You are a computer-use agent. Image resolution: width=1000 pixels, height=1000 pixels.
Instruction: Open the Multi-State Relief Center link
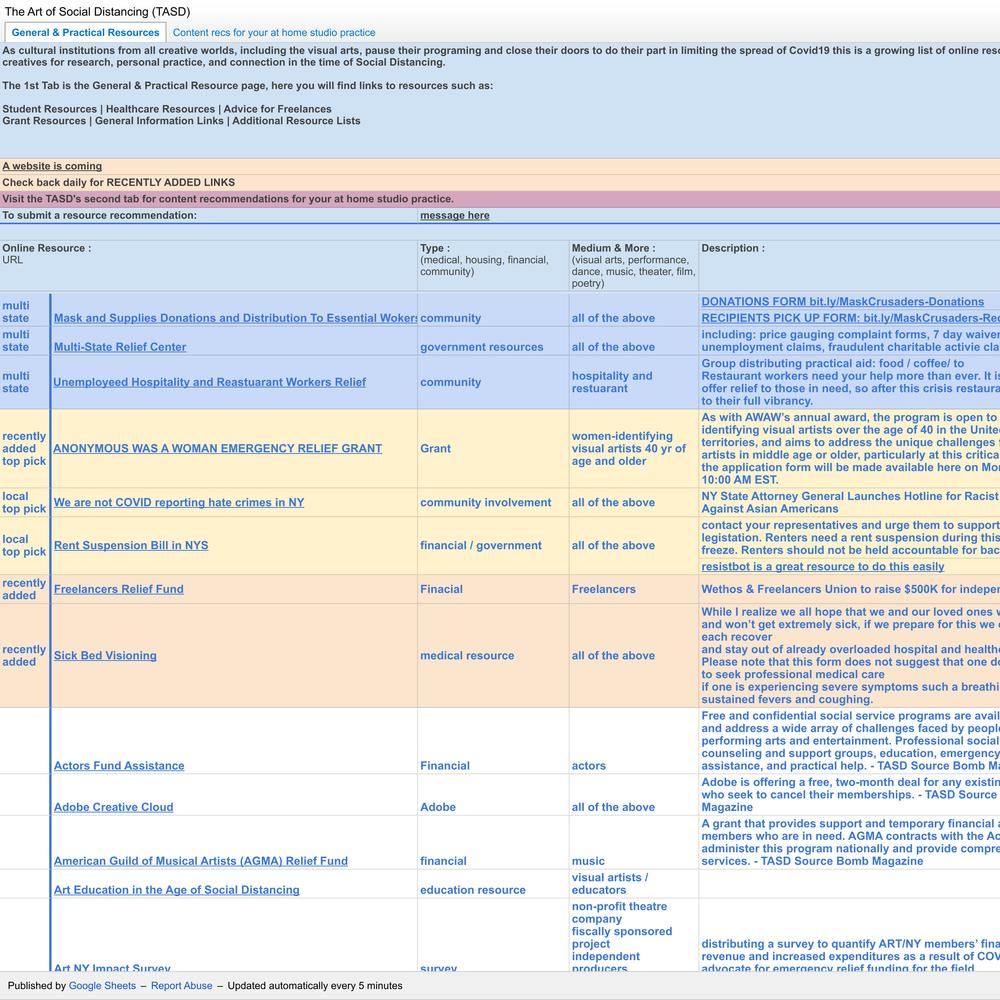[120, 347]
